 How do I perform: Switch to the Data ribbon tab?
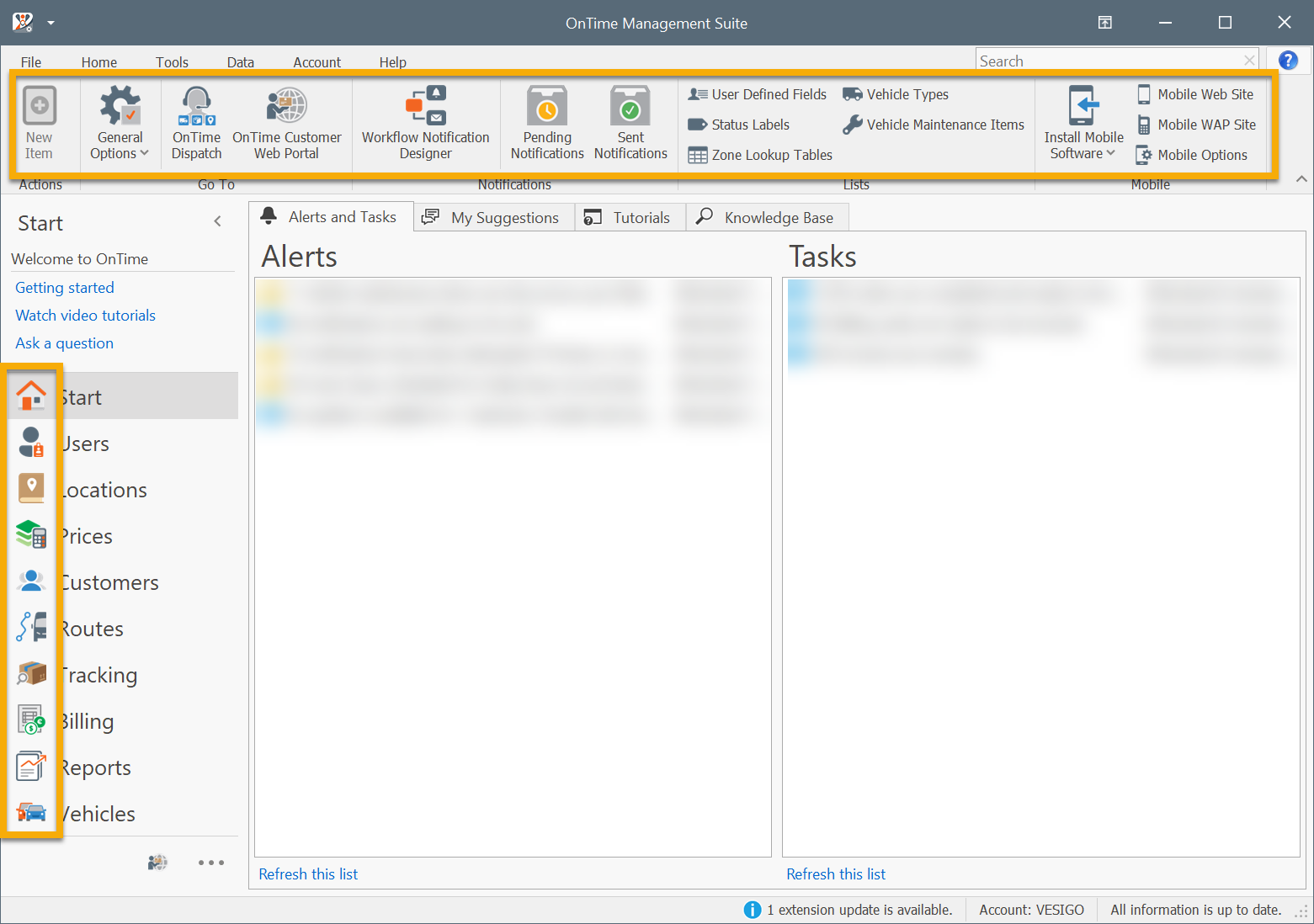tap(241, 62)
